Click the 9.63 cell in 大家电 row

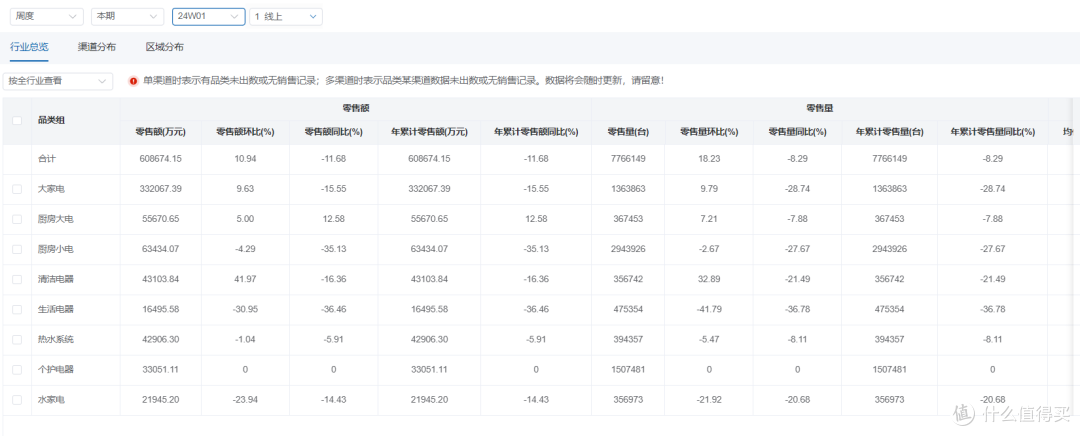(245, 189)
